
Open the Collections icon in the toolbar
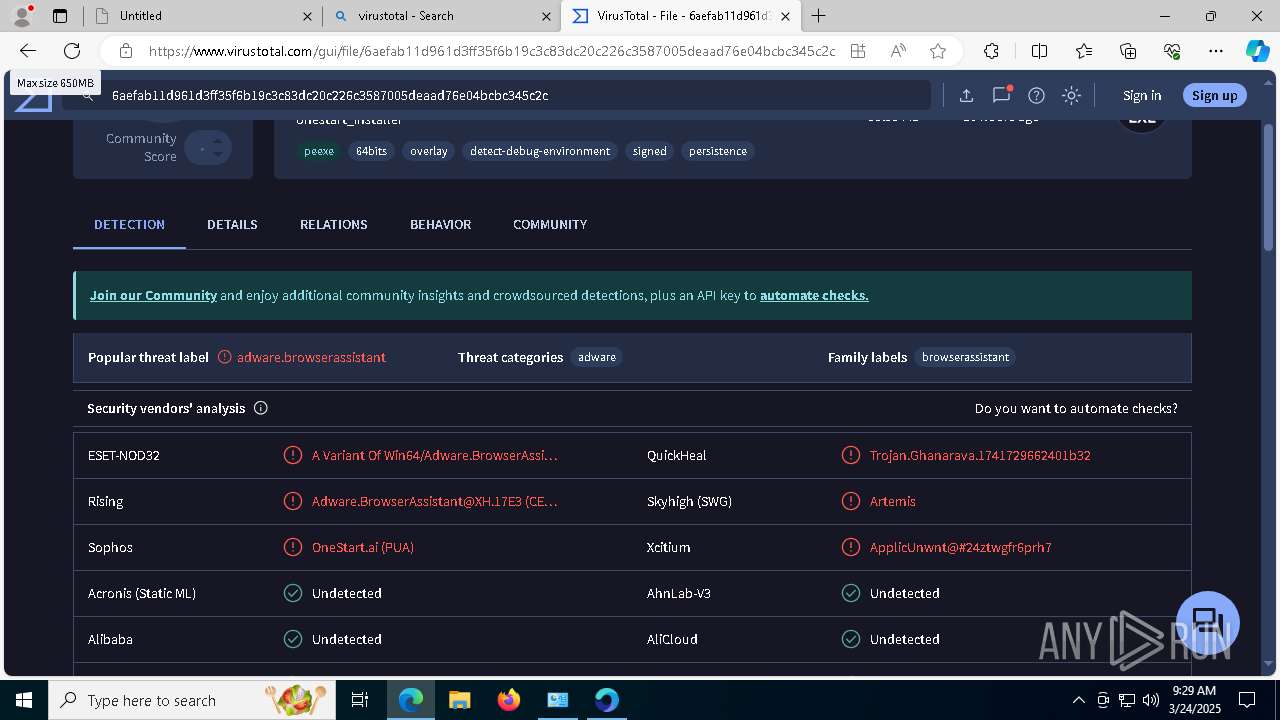(x=1128, y=51)
